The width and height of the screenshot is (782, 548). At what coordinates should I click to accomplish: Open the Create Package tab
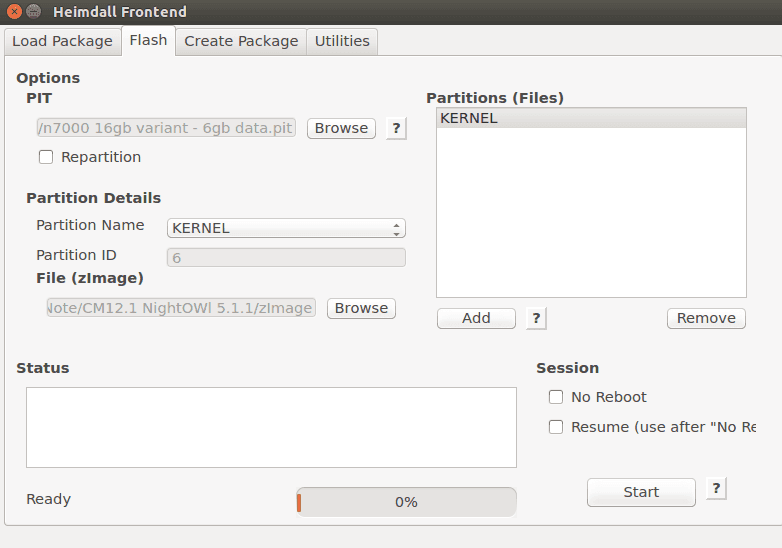coord(241,41)
